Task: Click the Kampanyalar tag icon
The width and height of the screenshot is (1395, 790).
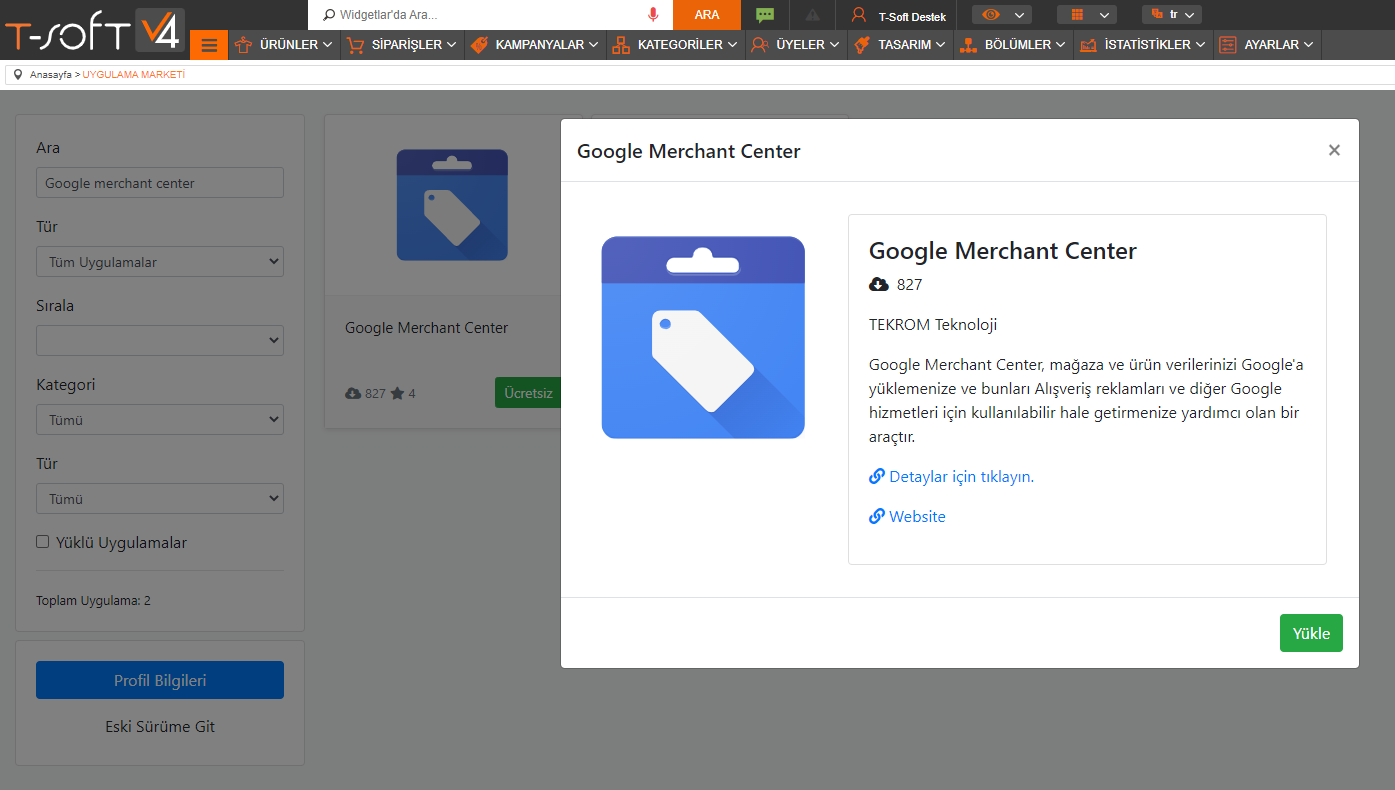Action: (x=479, y=45)
